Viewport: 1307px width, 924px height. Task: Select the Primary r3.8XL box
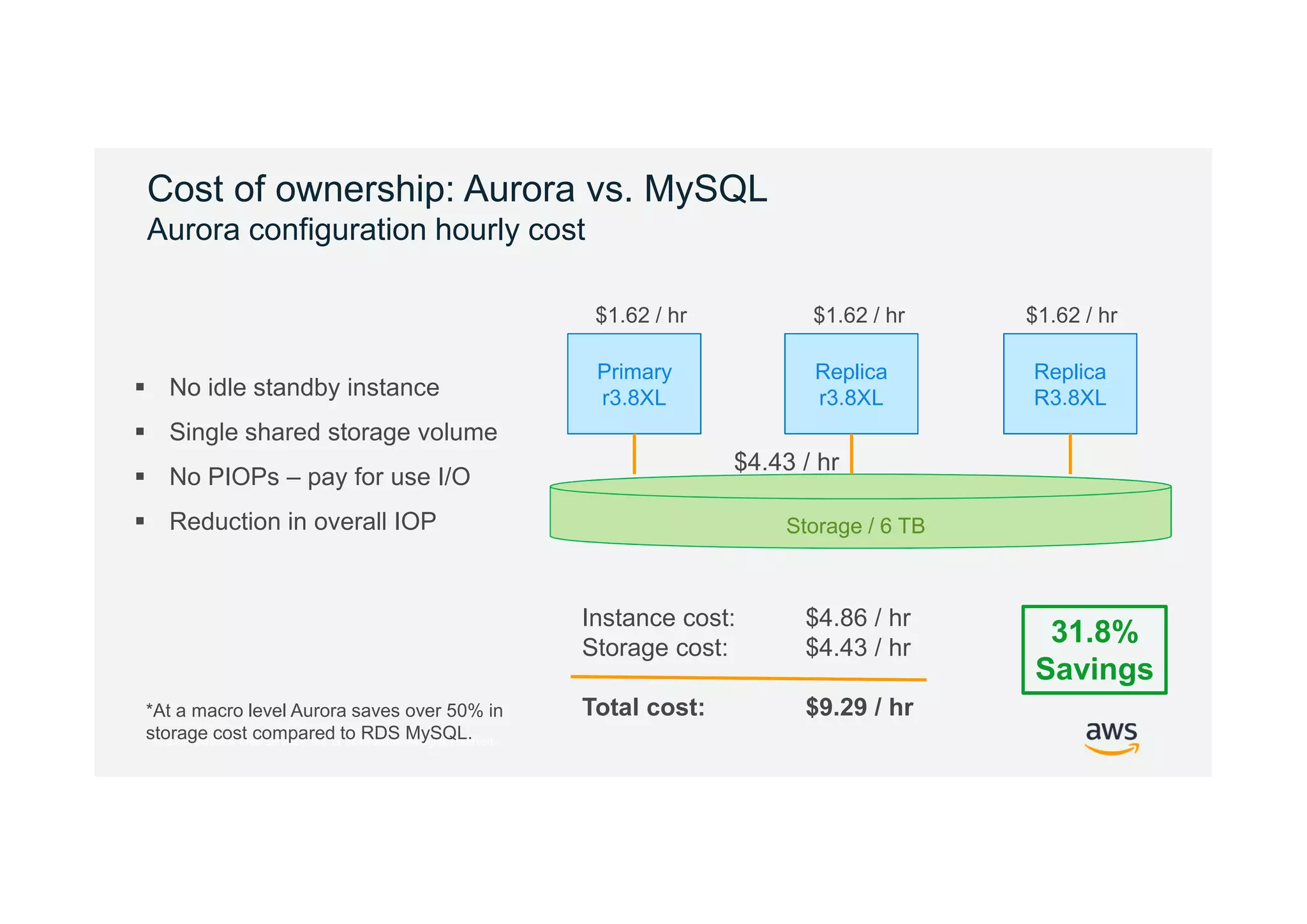pyautogui.click(x=634, y=384)
